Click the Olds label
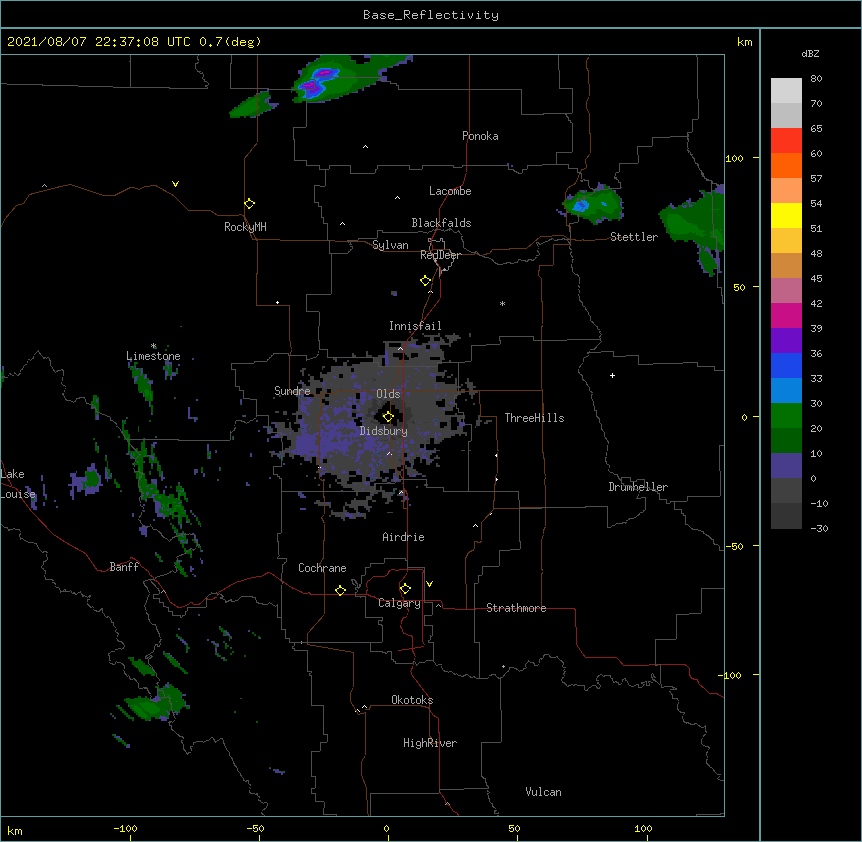Image resolution: width=862 pixels, height=842 pixels. click(388, 394)
